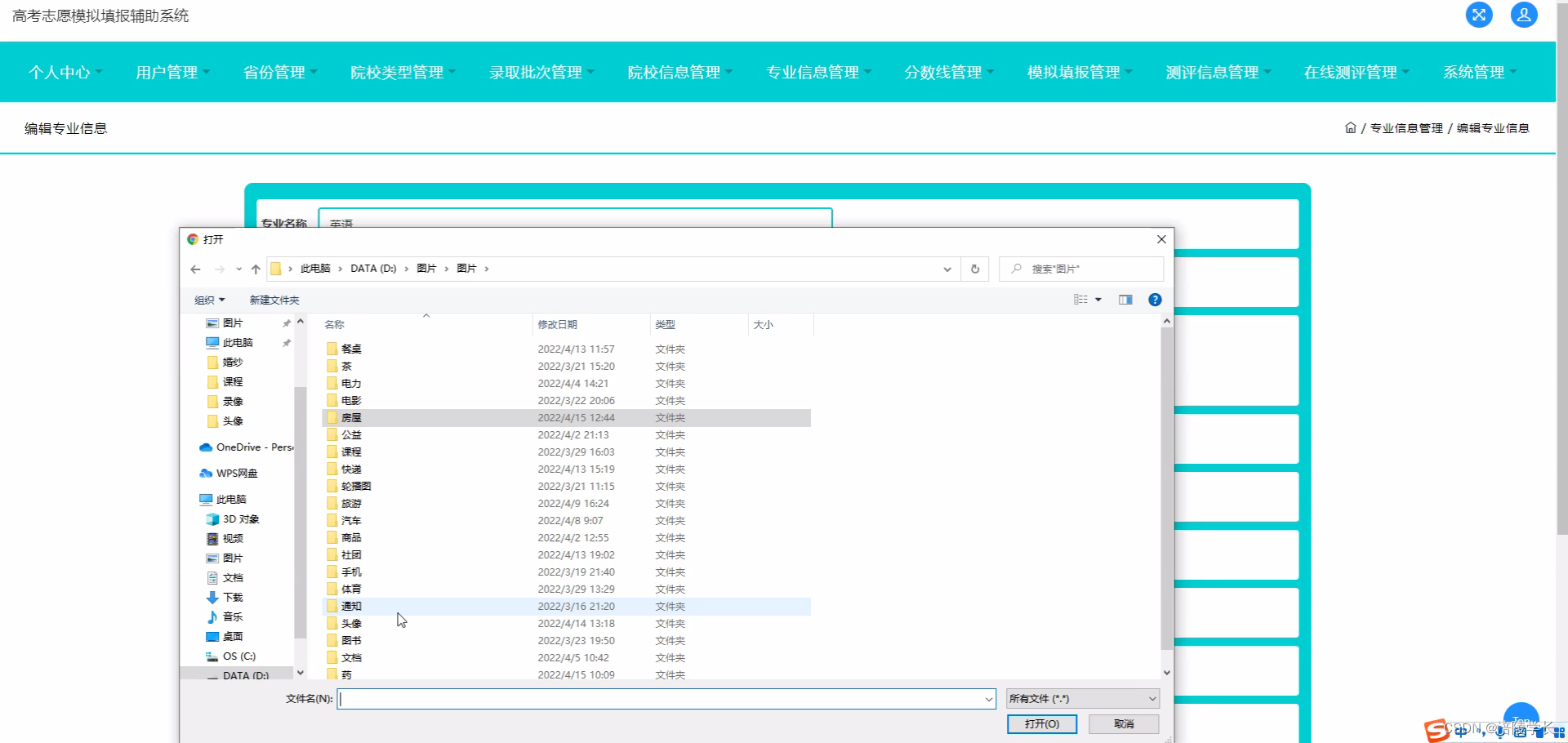Select 婚纱 quick access folder

[225, 363]
